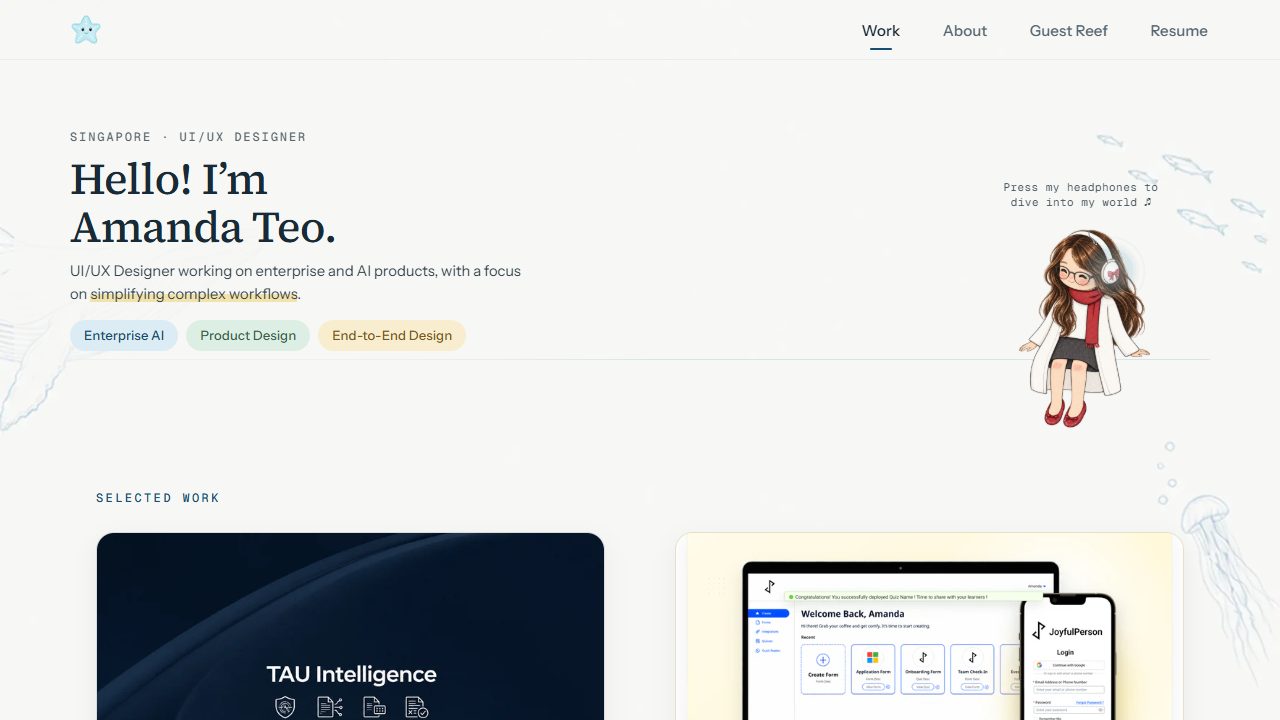The height and width of the screenshot is (720, 1280).
Task: Click the Team Check-In tile in the mockup
Action: pos(972,669)
